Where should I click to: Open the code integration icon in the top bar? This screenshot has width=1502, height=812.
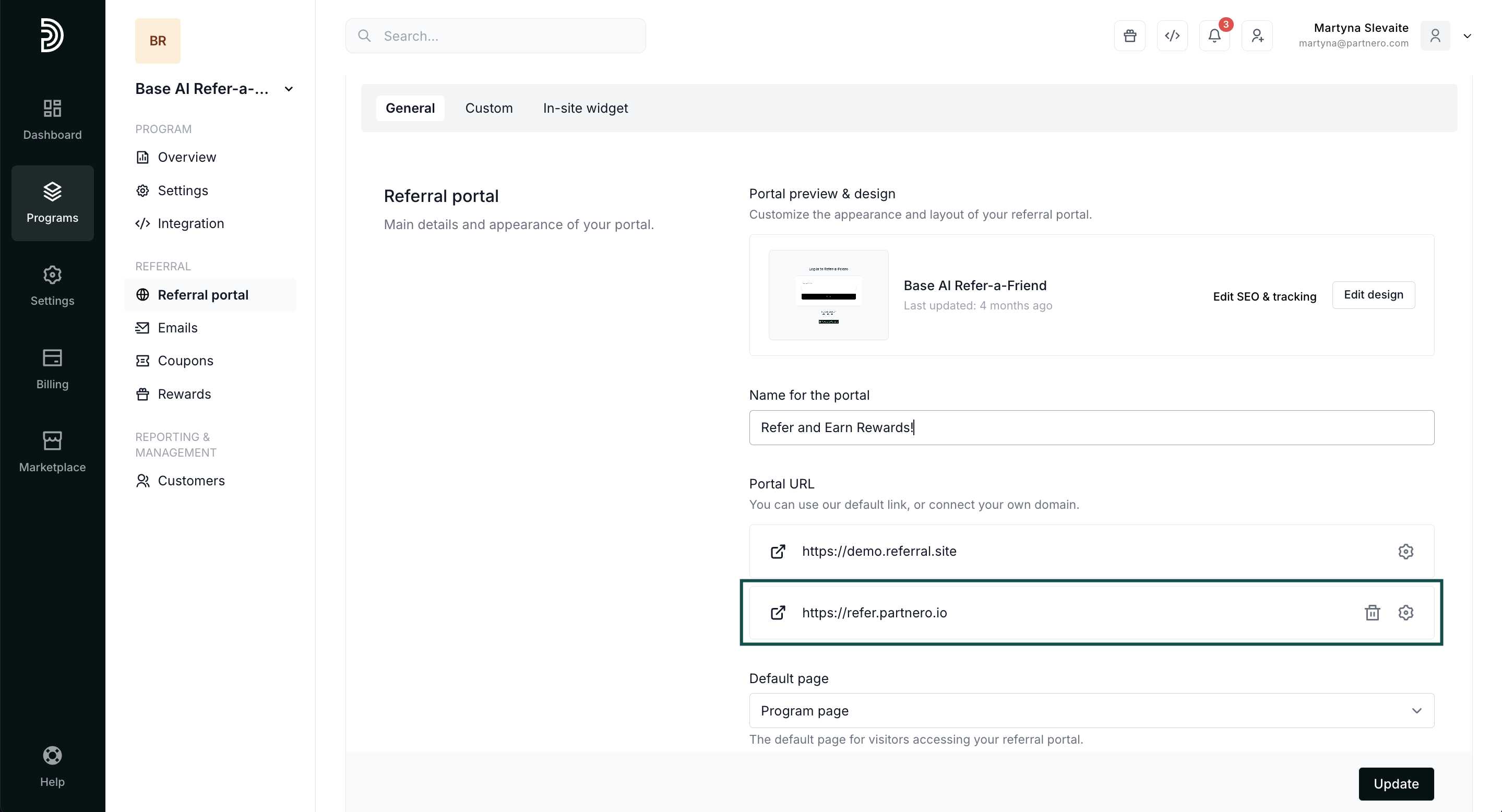click(x=1172, y=36)
